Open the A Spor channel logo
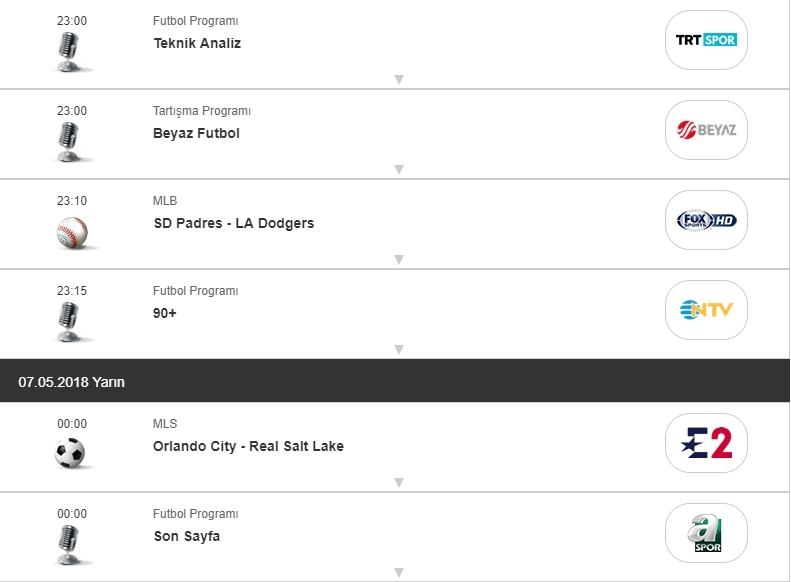This screenshot has height=582, width=791. click(706, 533)
